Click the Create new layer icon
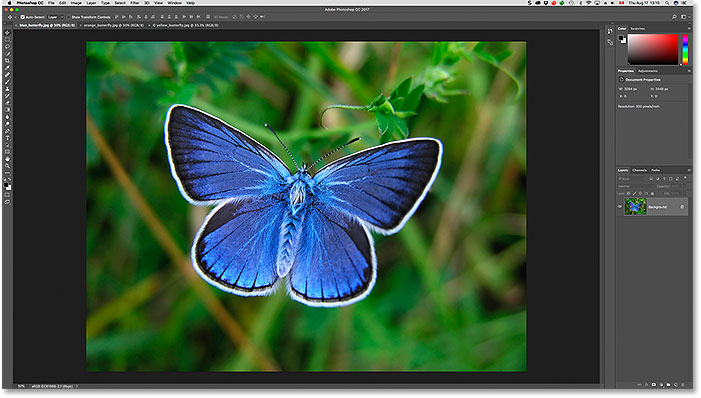The width and height of the screenshot is (701, 398). [x=676, y=385]
